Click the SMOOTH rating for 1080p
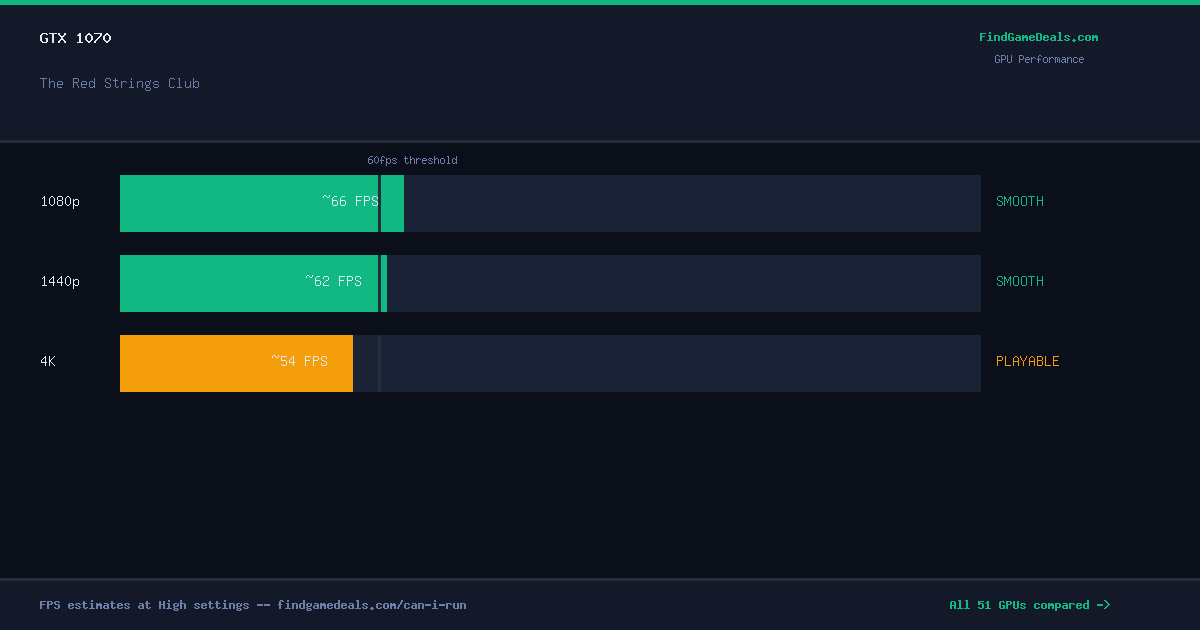Viewport: 1200px width, 630px height. (x=1020, y=201)
